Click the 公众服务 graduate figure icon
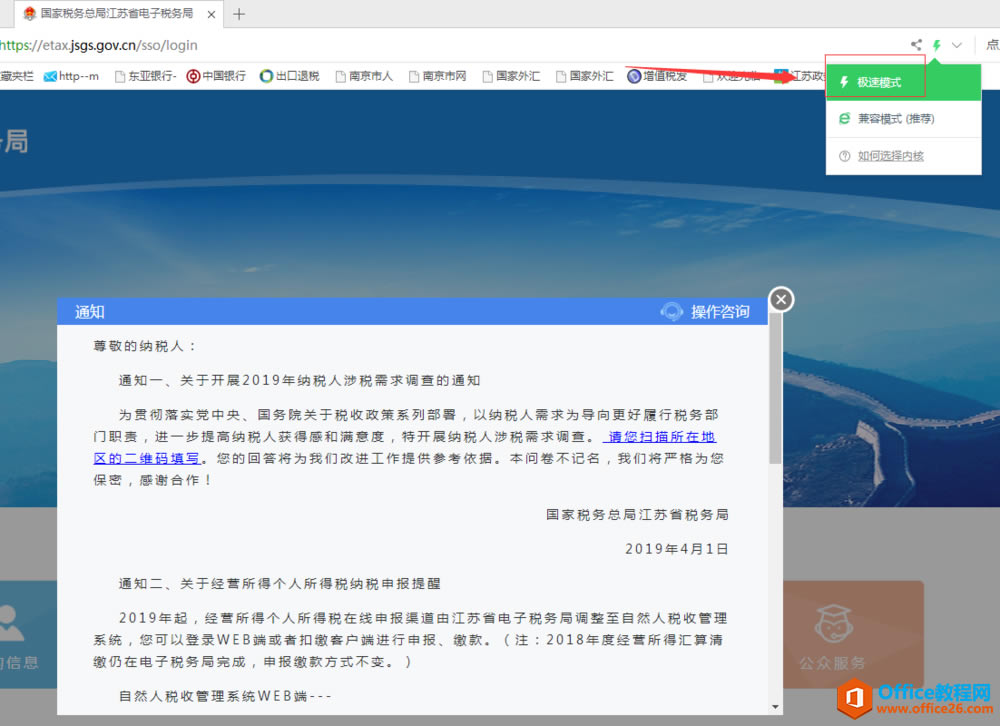 click(834, 623)
